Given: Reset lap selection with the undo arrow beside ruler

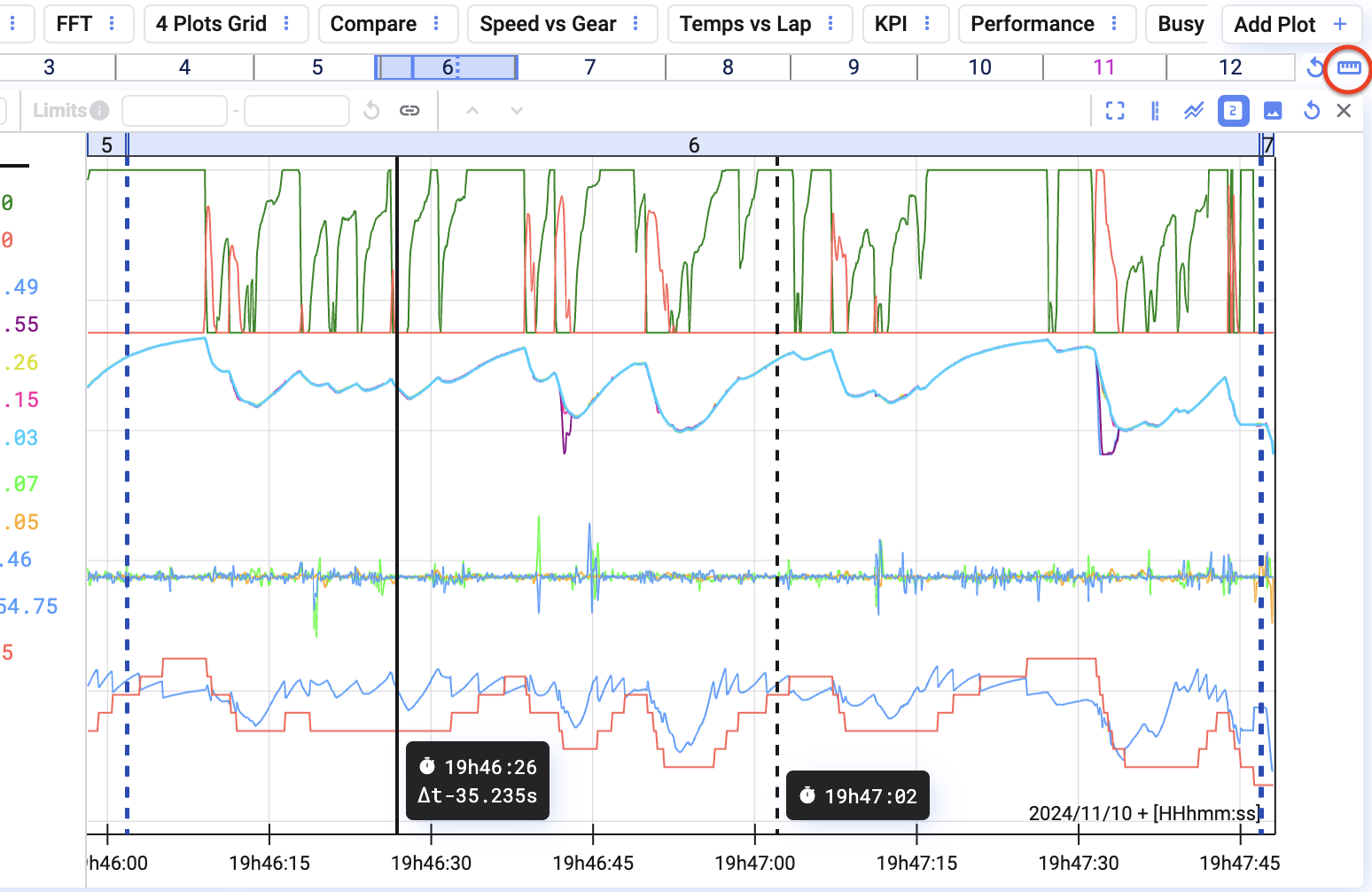Looking at the screenshot, I should point(1315,67).
